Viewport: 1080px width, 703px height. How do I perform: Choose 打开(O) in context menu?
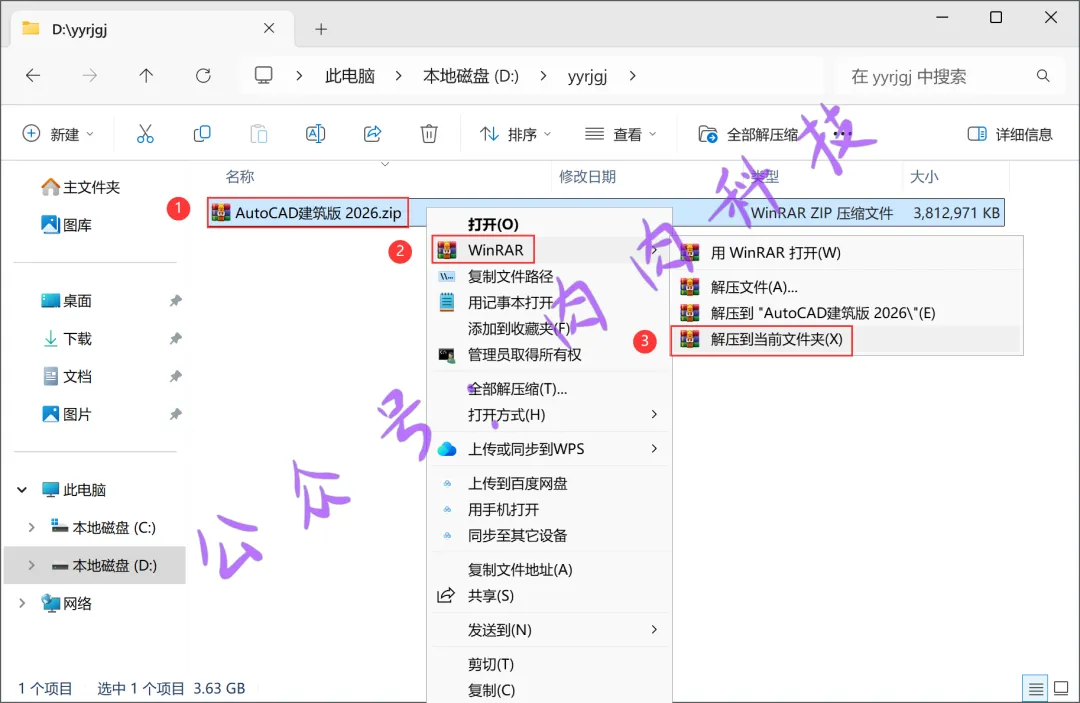coord(550,224)
